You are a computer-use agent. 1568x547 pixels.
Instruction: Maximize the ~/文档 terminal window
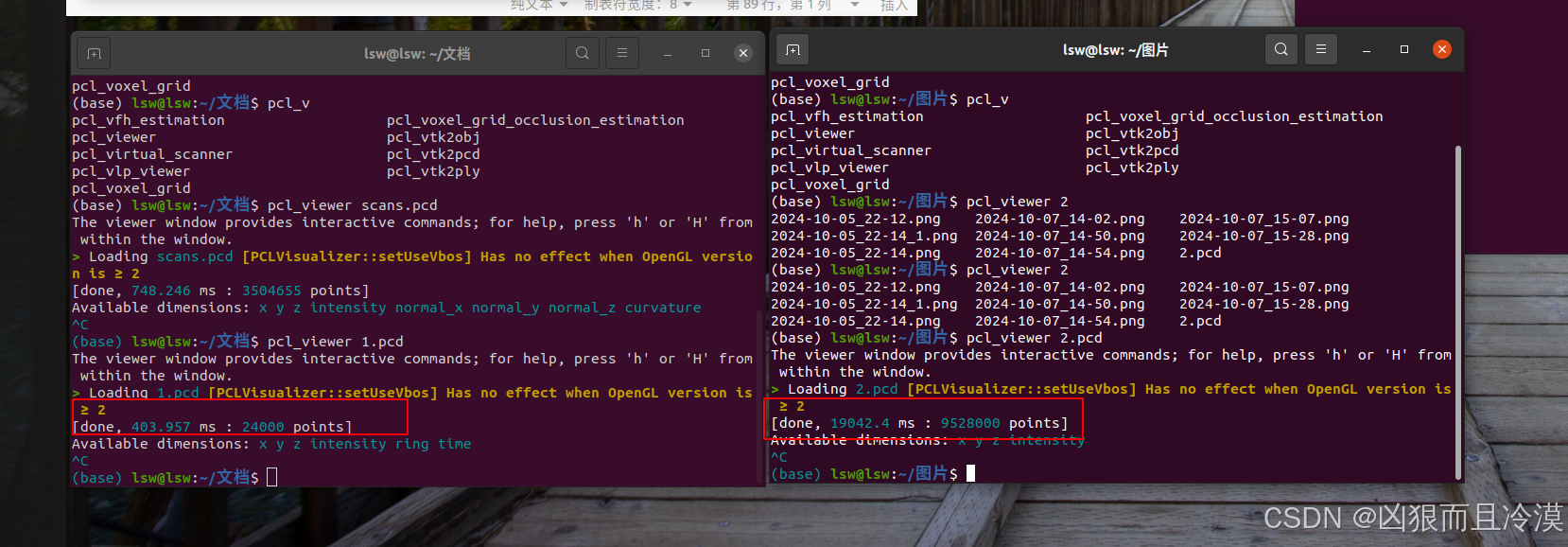706,54
